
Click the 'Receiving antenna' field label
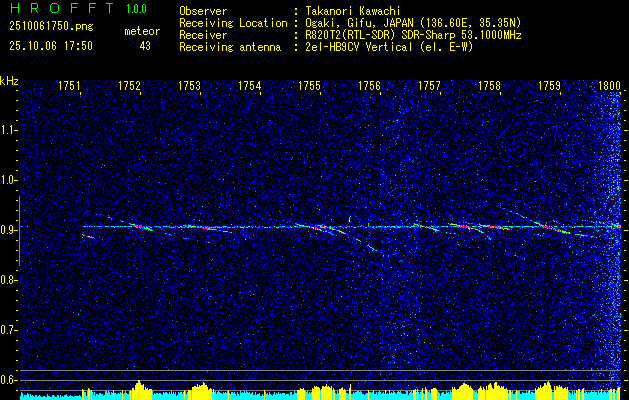pos(230,47)
